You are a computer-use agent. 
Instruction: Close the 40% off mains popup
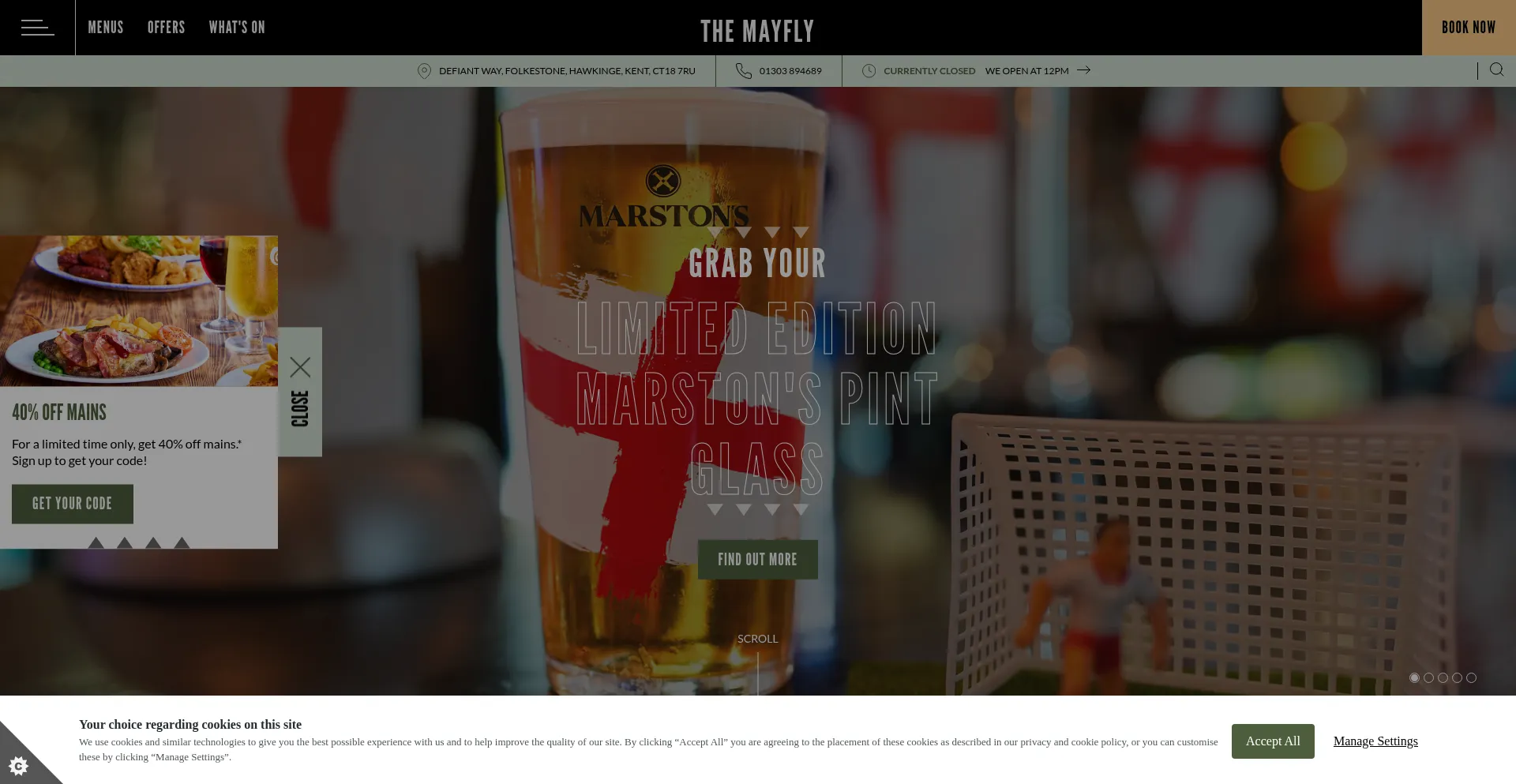(x=300, y=392)
